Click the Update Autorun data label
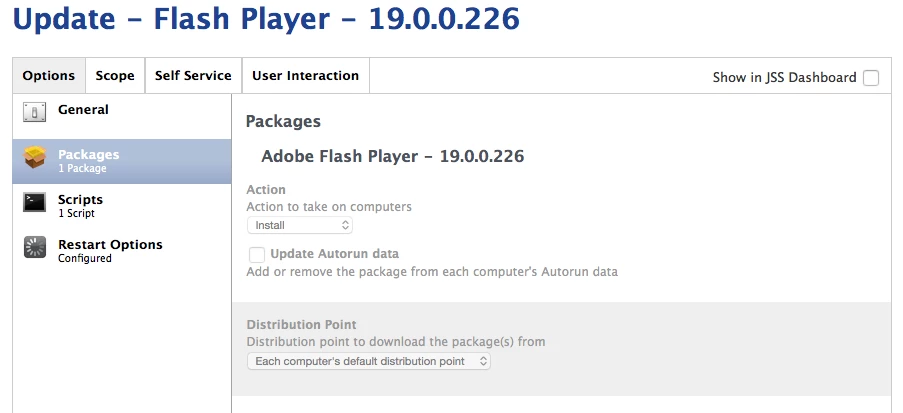This screenshot has width=903, height=413. tap(334, 254)
